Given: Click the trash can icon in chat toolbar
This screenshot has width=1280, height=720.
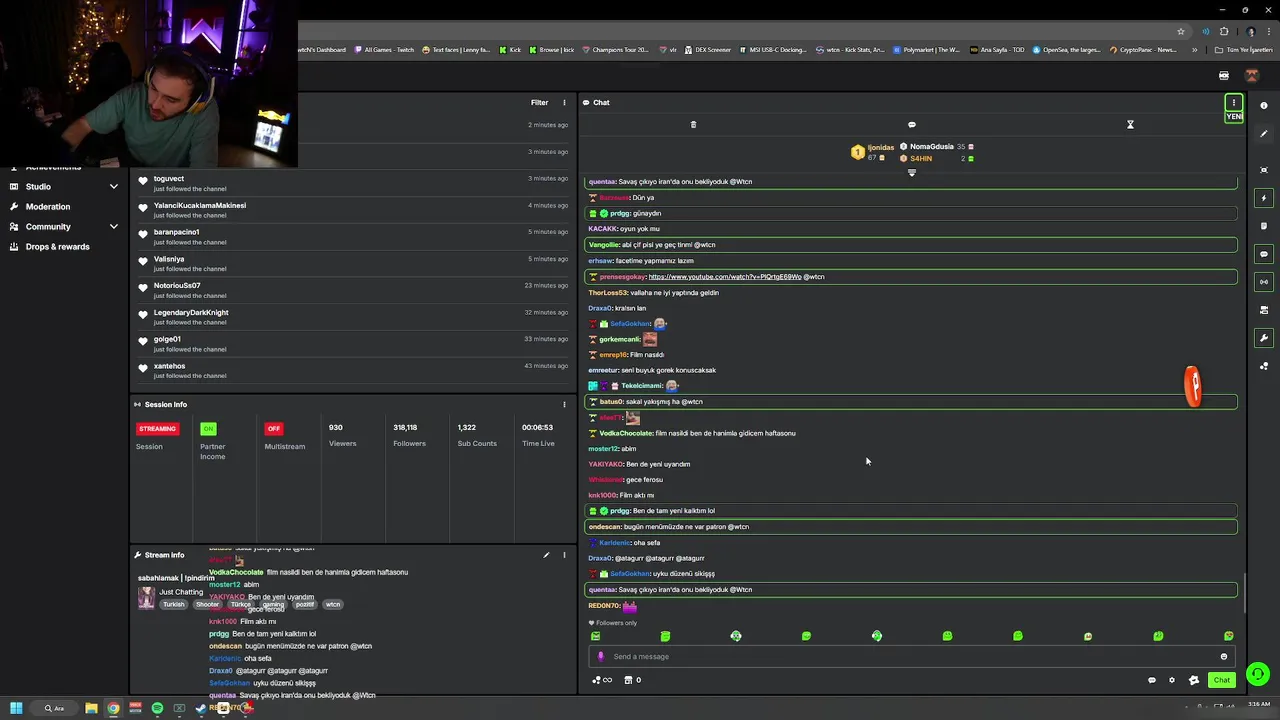Looking at the screenshot, I should 693,125.
